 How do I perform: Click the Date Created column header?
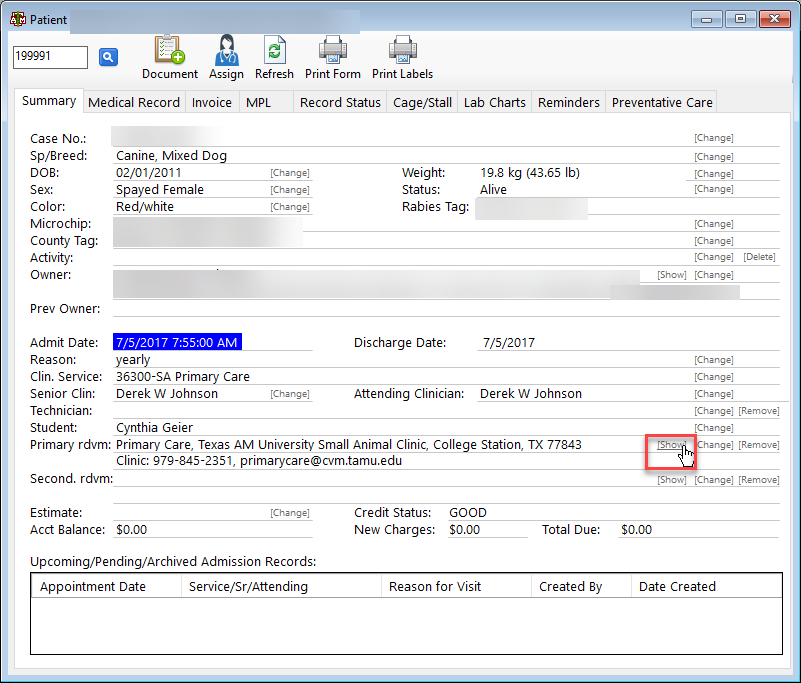coord(707,586)
